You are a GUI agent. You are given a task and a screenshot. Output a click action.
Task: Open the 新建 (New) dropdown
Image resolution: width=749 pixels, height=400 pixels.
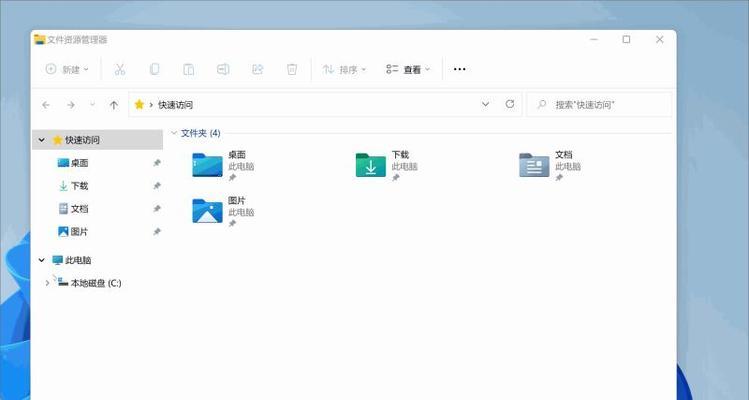click(67, 69)
